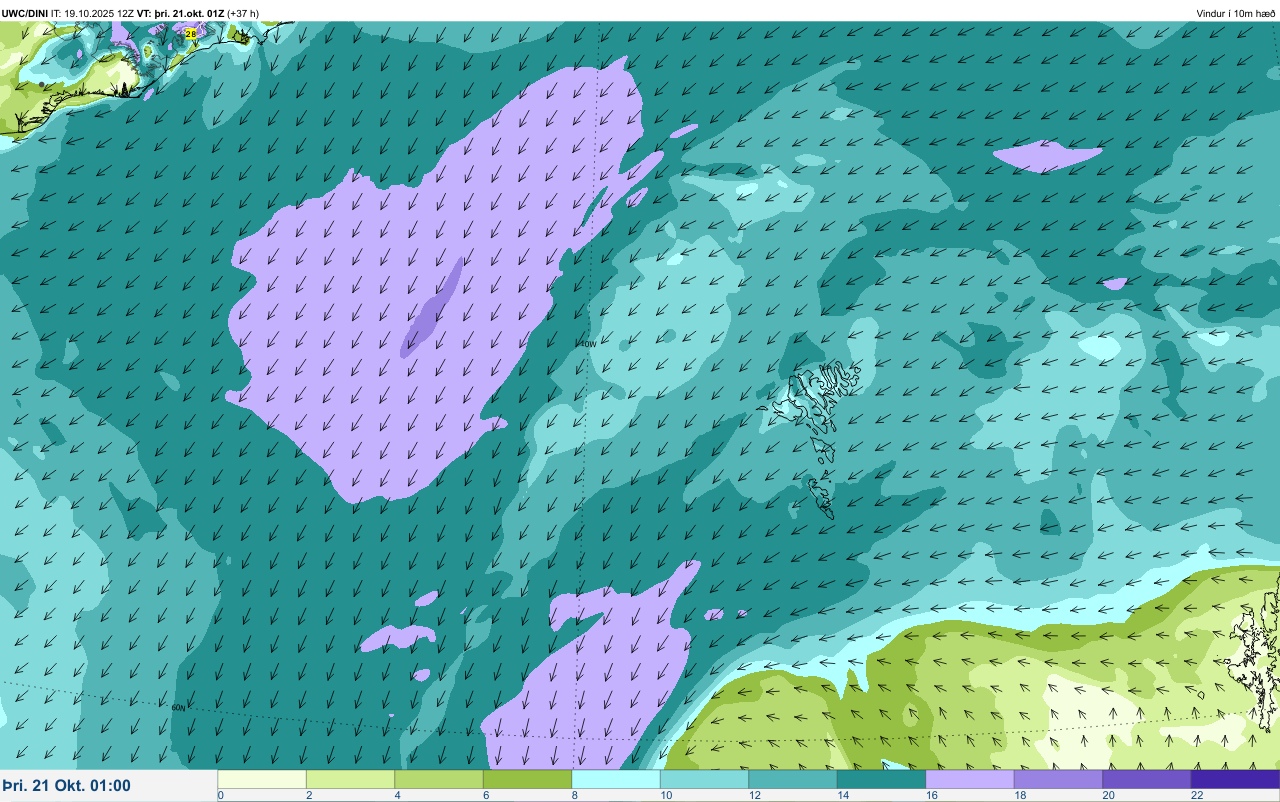Click the light green 2–4 legend swatch

(x=350, y=779)
